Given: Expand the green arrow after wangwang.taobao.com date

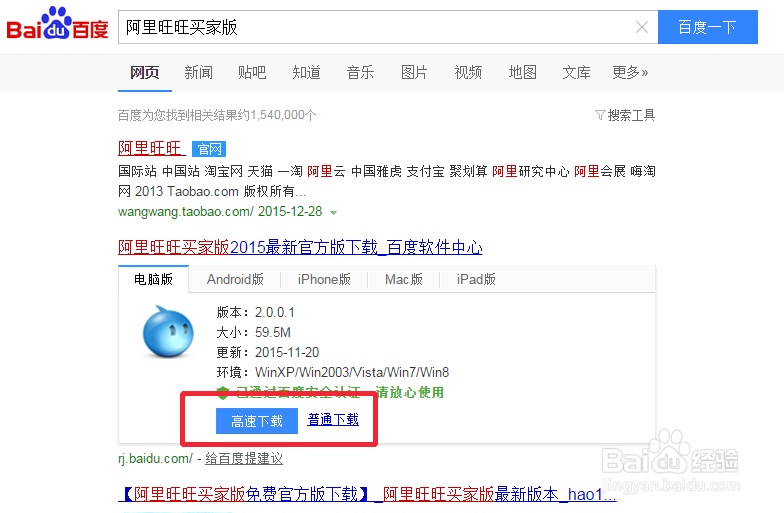Looking at the screenshot, I should point(334,212).
